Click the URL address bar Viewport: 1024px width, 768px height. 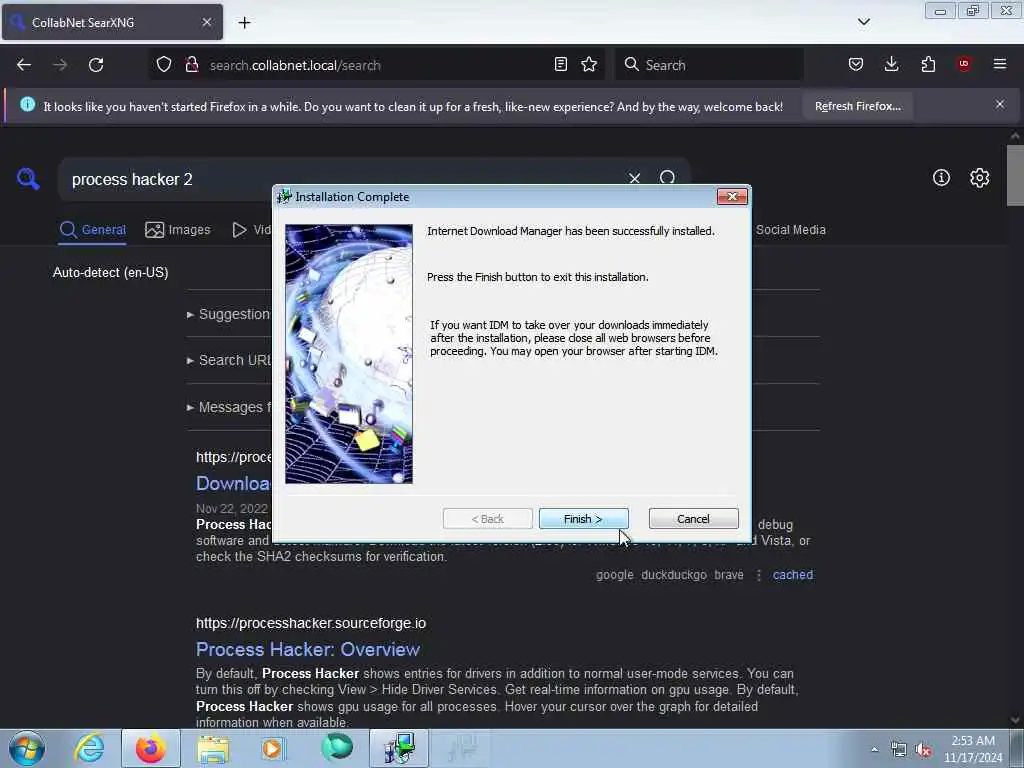(x=379, y=65)
